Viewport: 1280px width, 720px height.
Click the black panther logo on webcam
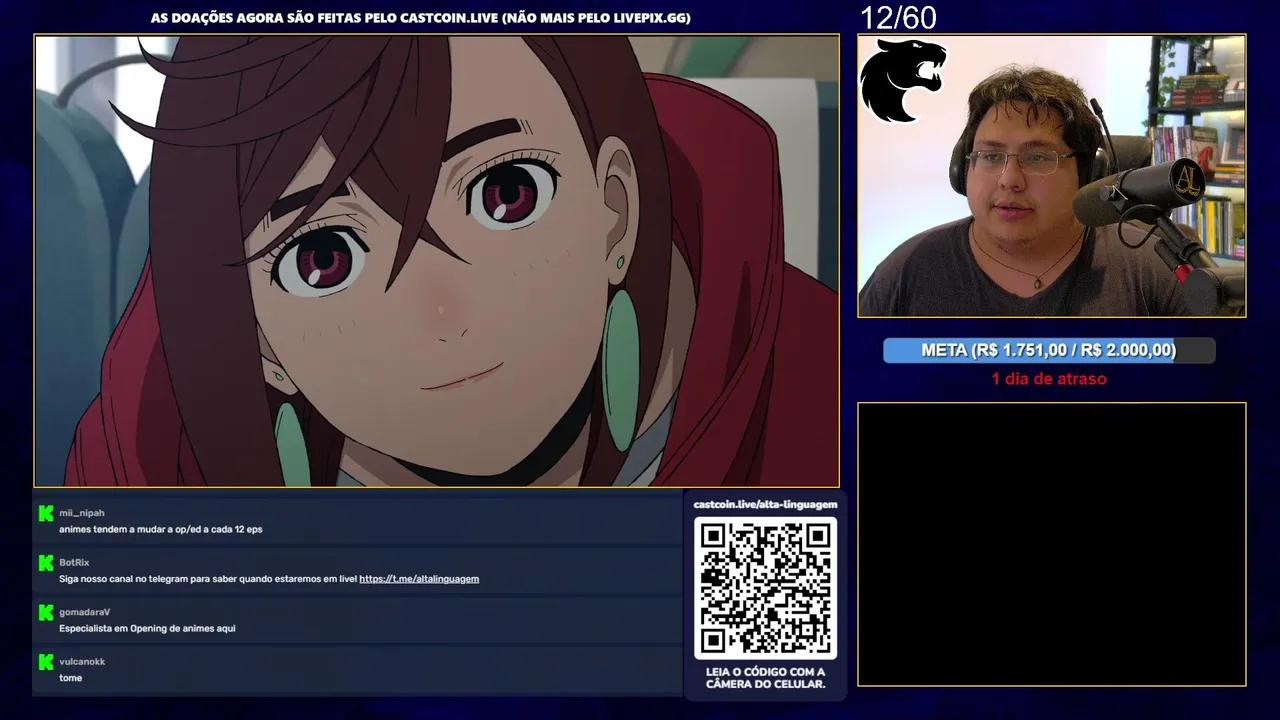(x=903, y=80)
